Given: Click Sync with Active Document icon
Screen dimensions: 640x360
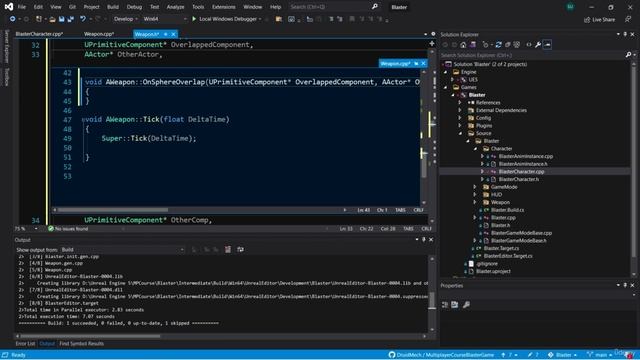Looking at the screenshot, I should (498, 44).
